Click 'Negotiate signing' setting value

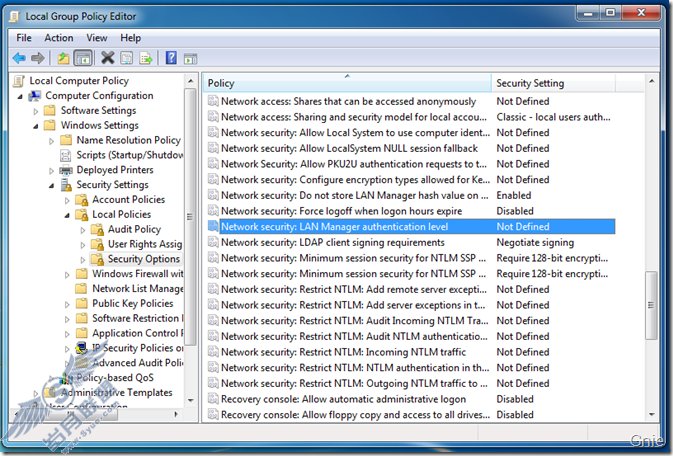click(x=535, y=242)
